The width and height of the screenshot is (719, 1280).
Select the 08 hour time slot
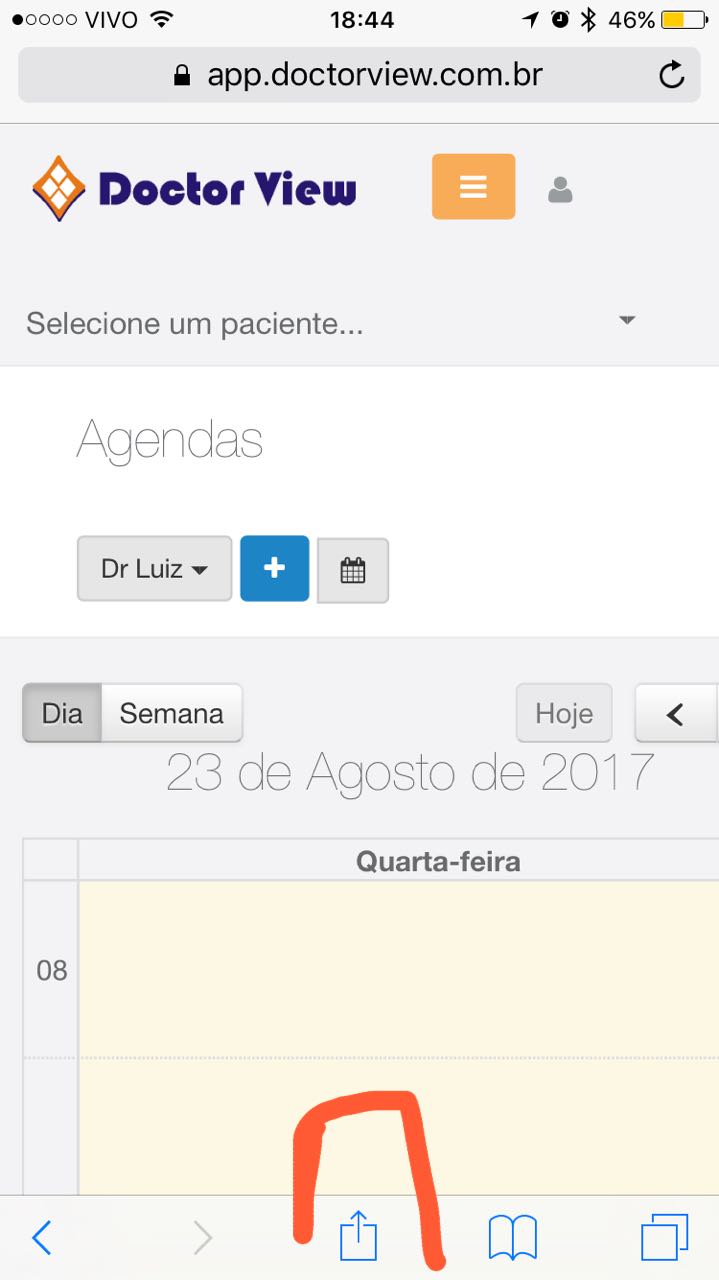(x=398, y=968)
